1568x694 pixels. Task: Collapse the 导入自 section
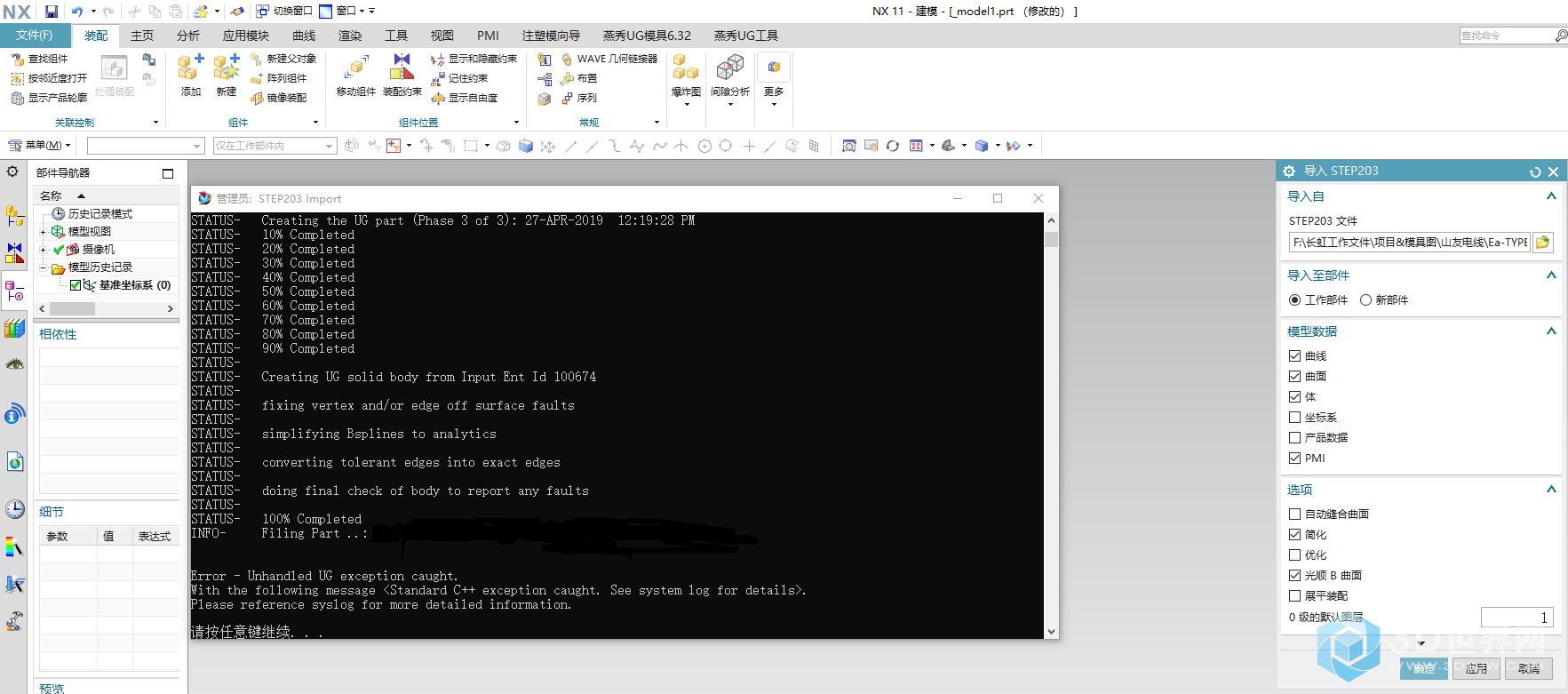pos(1551,196)
